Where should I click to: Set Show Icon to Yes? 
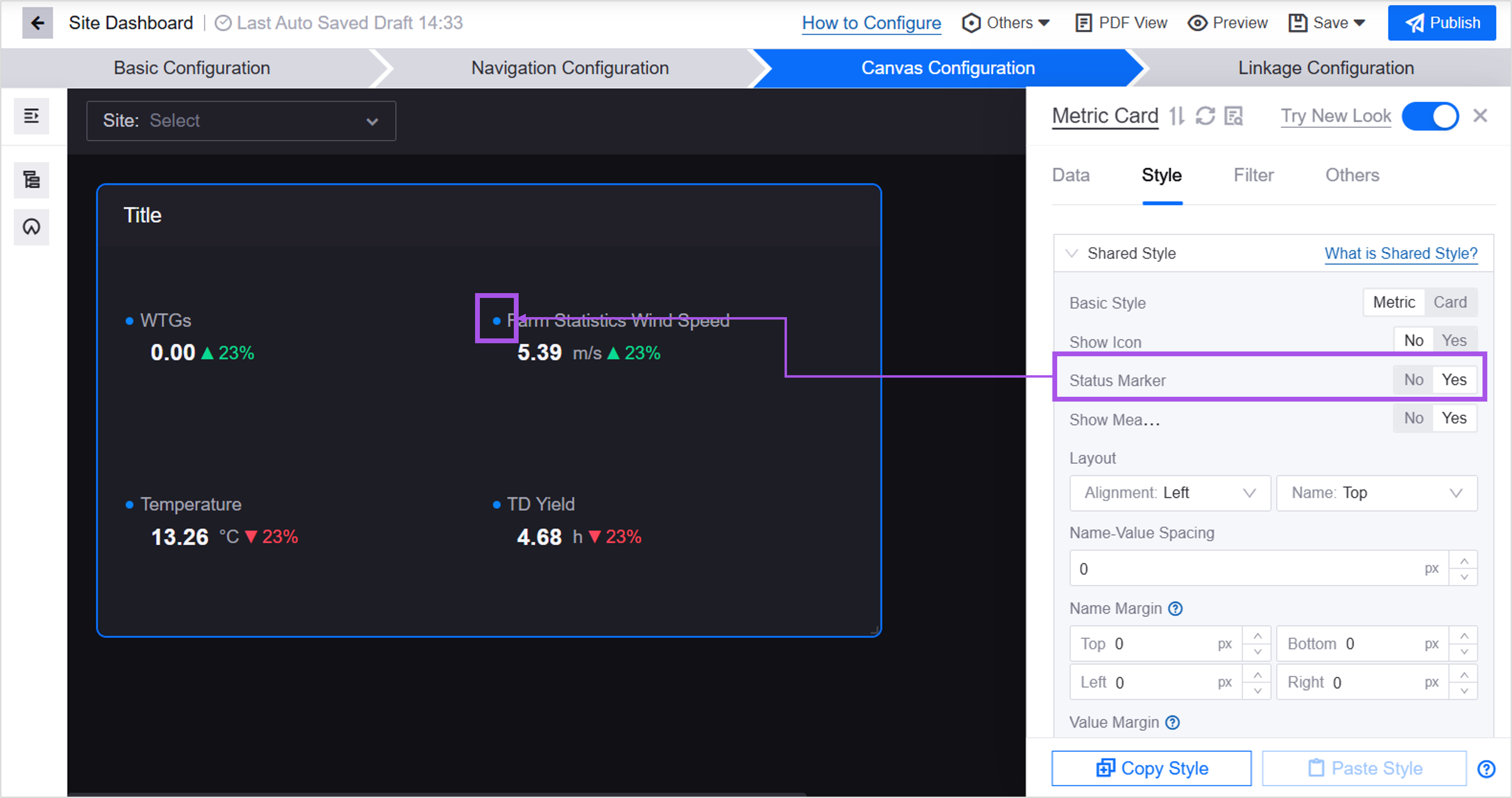(1454, 340)
